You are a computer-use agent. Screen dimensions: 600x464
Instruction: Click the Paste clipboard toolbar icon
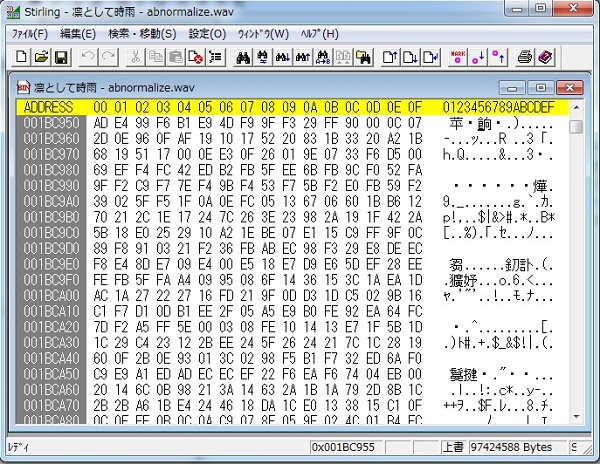coord(176,58)
